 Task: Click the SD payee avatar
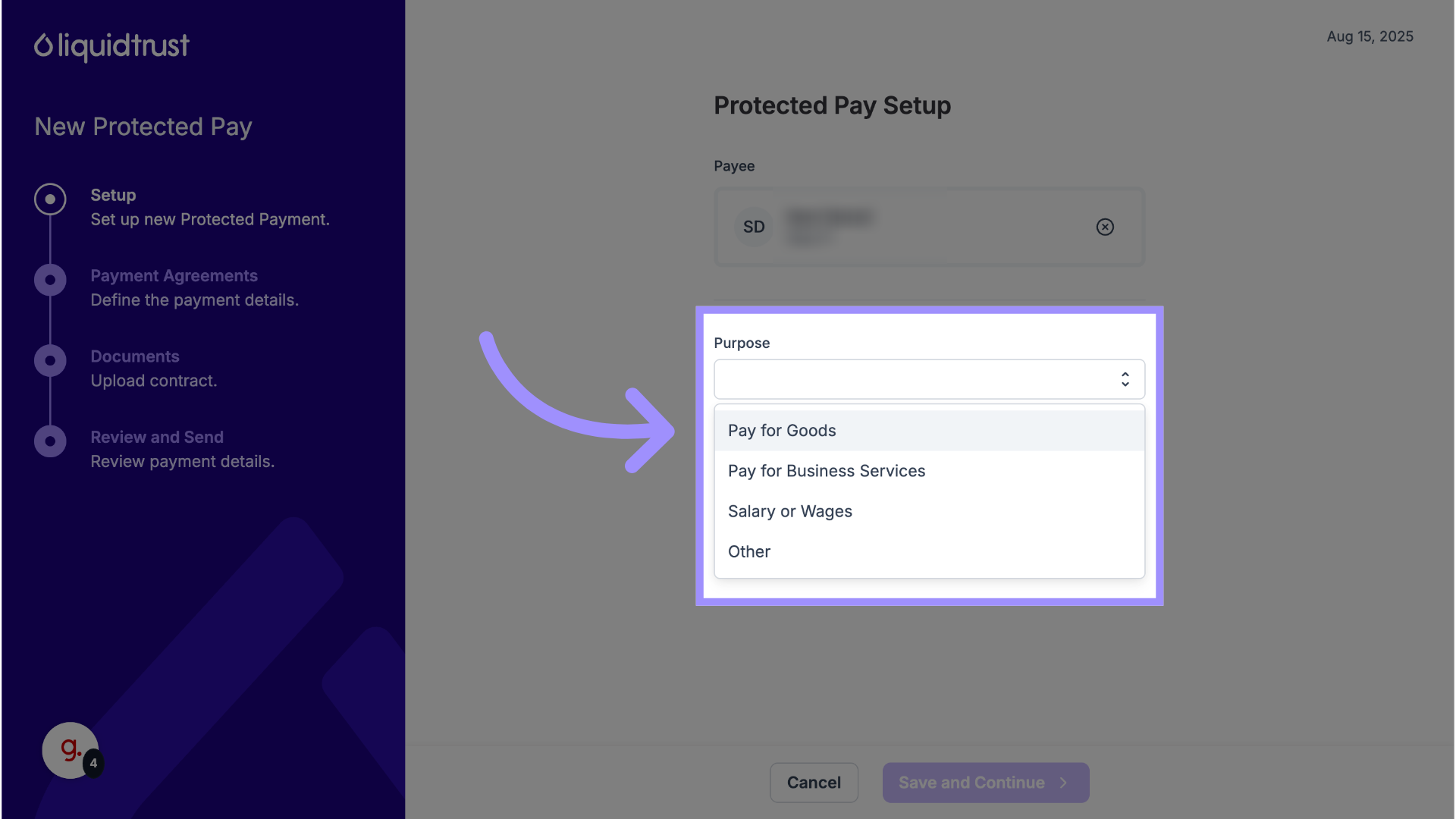[x=754, y=227]
